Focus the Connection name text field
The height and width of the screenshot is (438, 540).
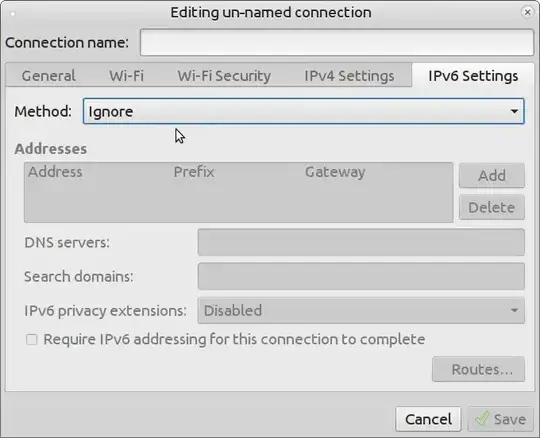(337, 42)
